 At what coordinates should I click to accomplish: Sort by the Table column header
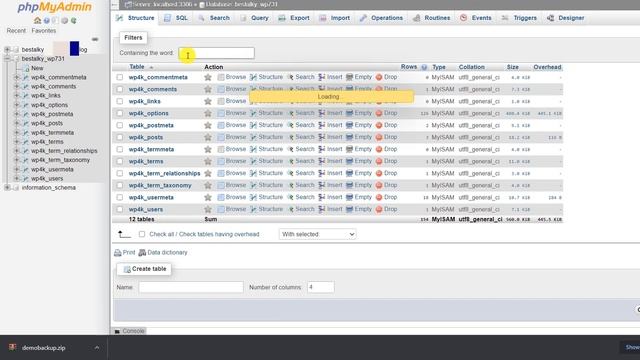137,67
